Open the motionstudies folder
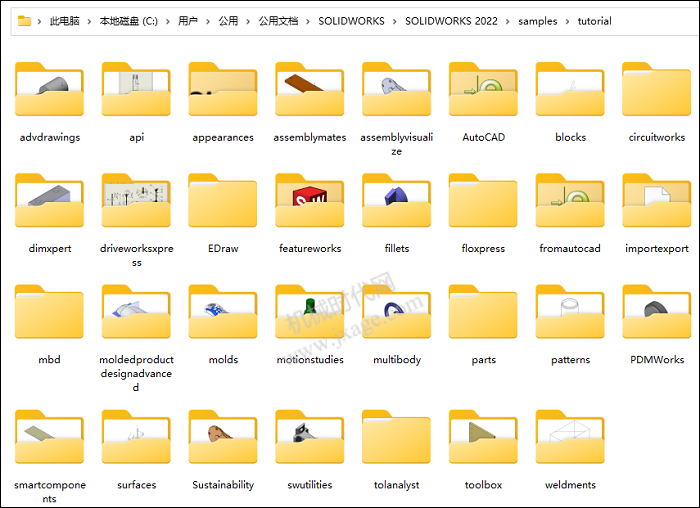The image size is (700, 508). pos(310,312)
